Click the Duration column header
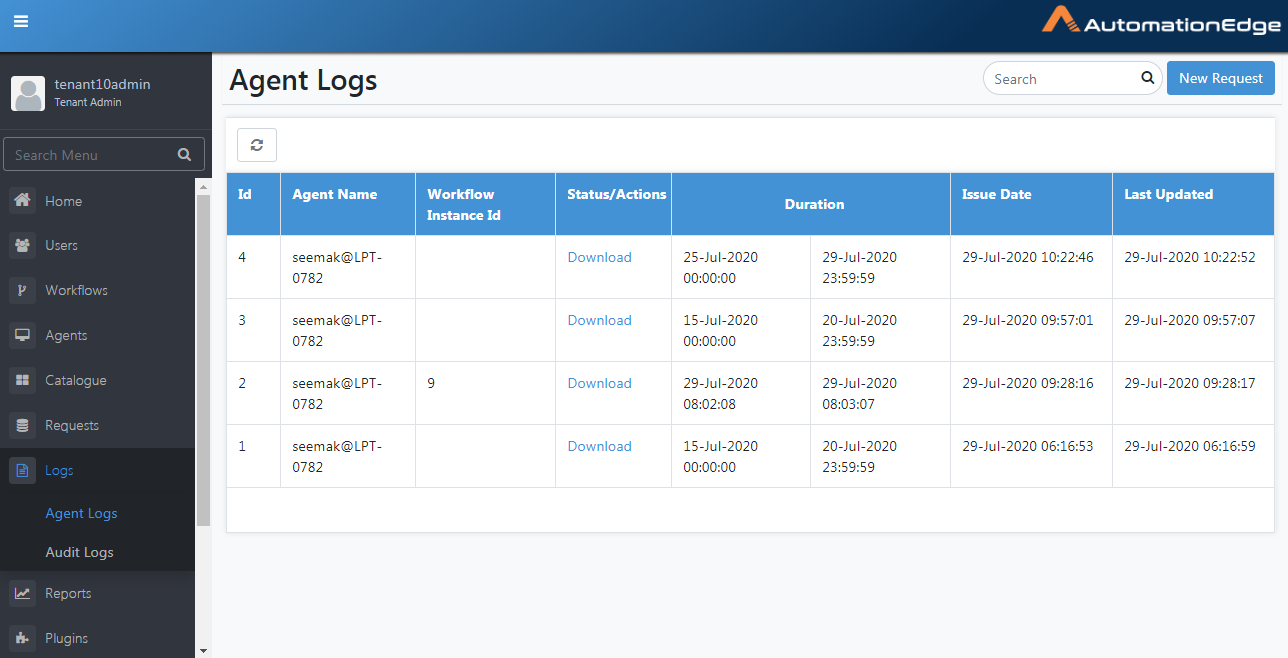Viewport: 1288px width, 658px height. point(811,204)
